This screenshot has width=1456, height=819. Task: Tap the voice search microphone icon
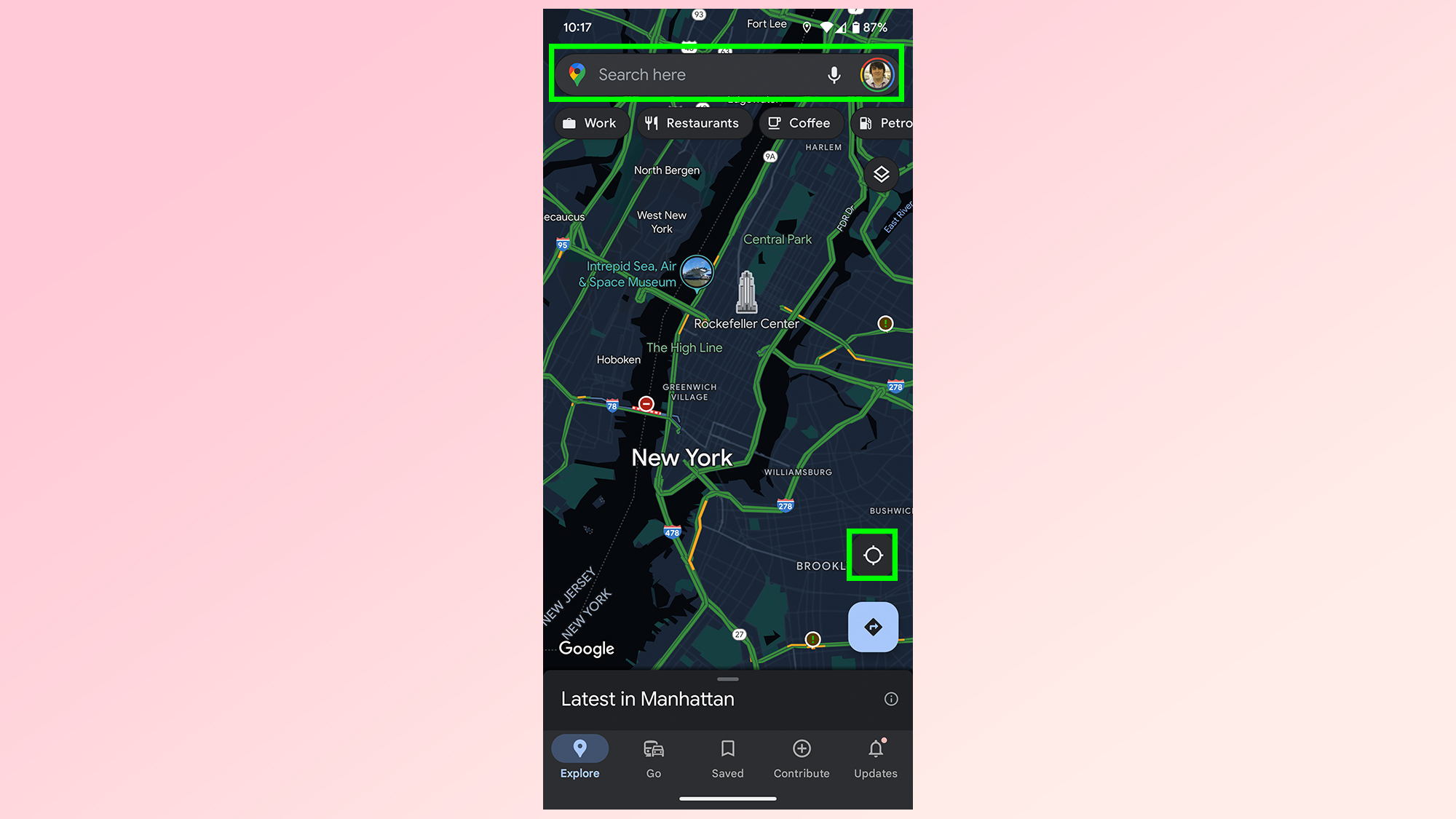point(832,74)
